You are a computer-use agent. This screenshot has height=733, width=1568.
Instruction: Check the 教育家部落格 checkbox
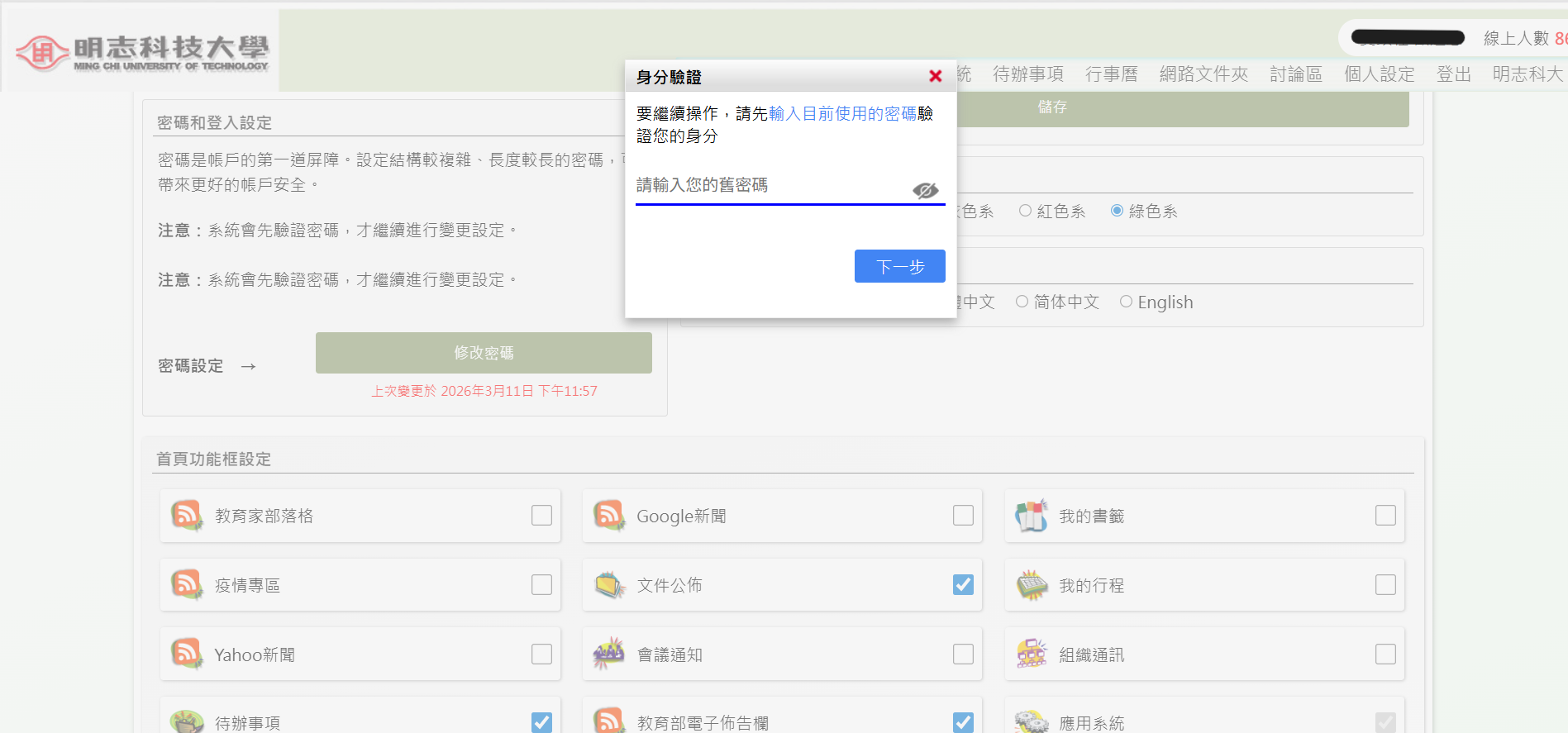541,515
